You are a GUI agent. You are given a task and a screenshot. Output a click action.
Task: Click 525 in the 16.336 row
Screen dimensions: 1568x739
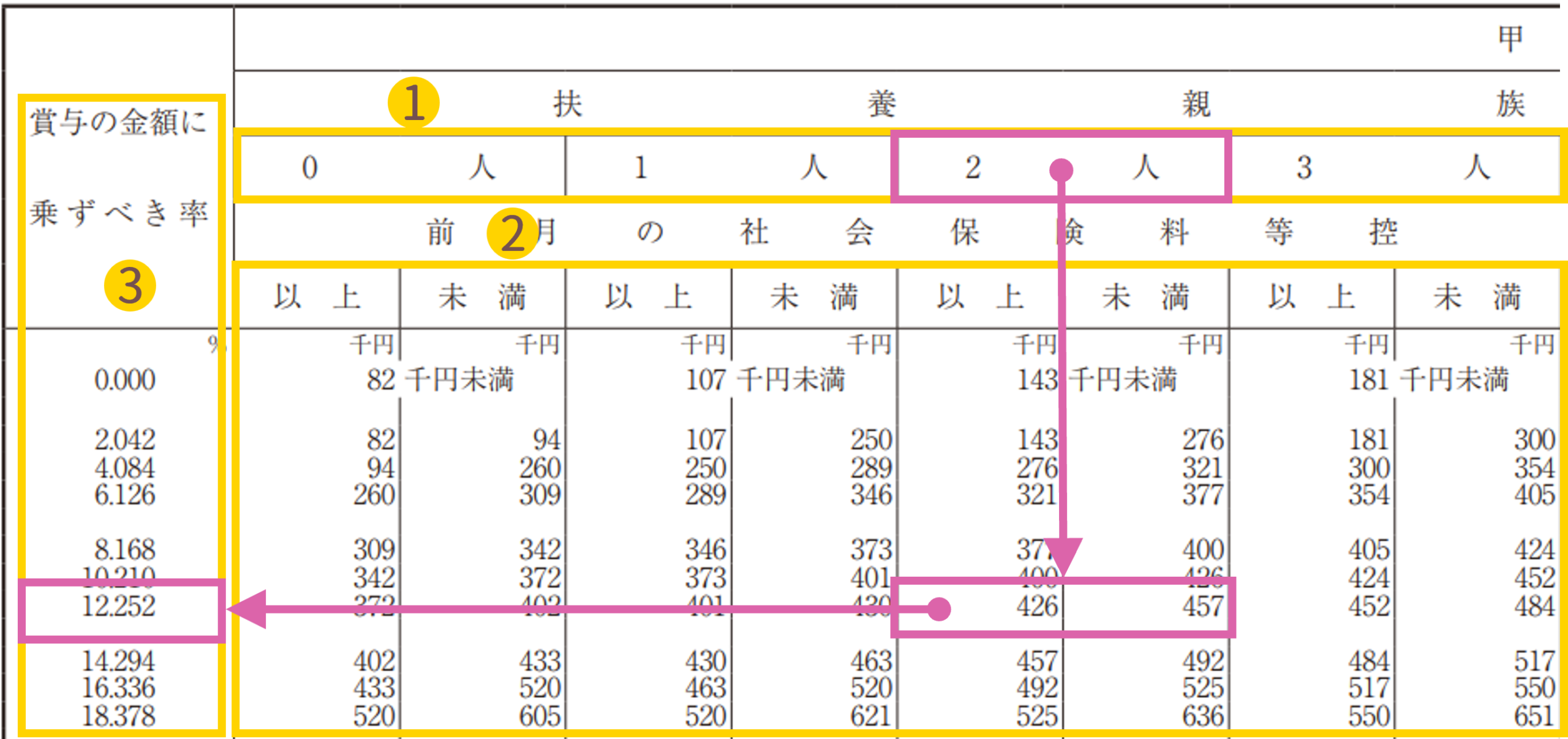(x=1203, y=688)
